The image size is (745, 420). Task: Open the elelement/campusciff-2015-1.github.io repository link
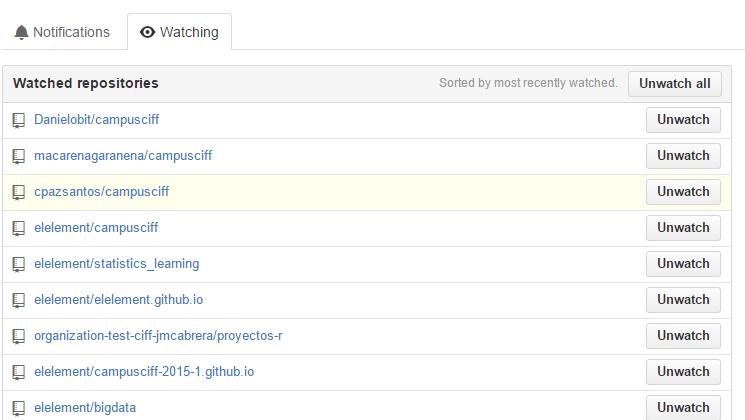tap(144, 372)
